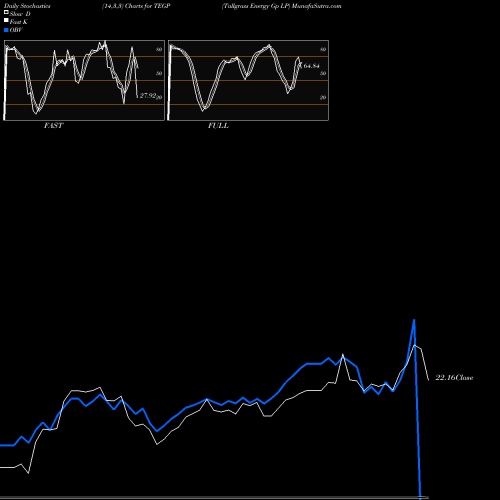Click the 20 axis label in the FULL chart

pos(323,97)
